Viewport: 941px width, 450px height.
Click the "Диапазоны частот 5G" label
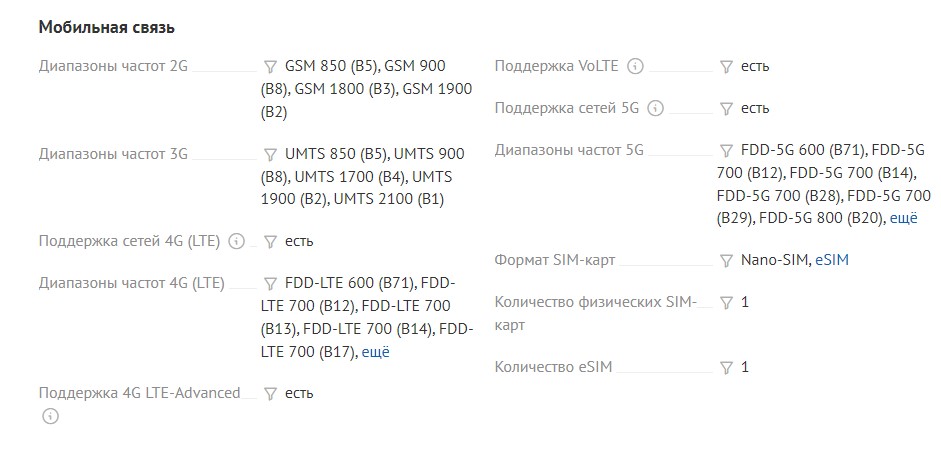click(569, 151)
